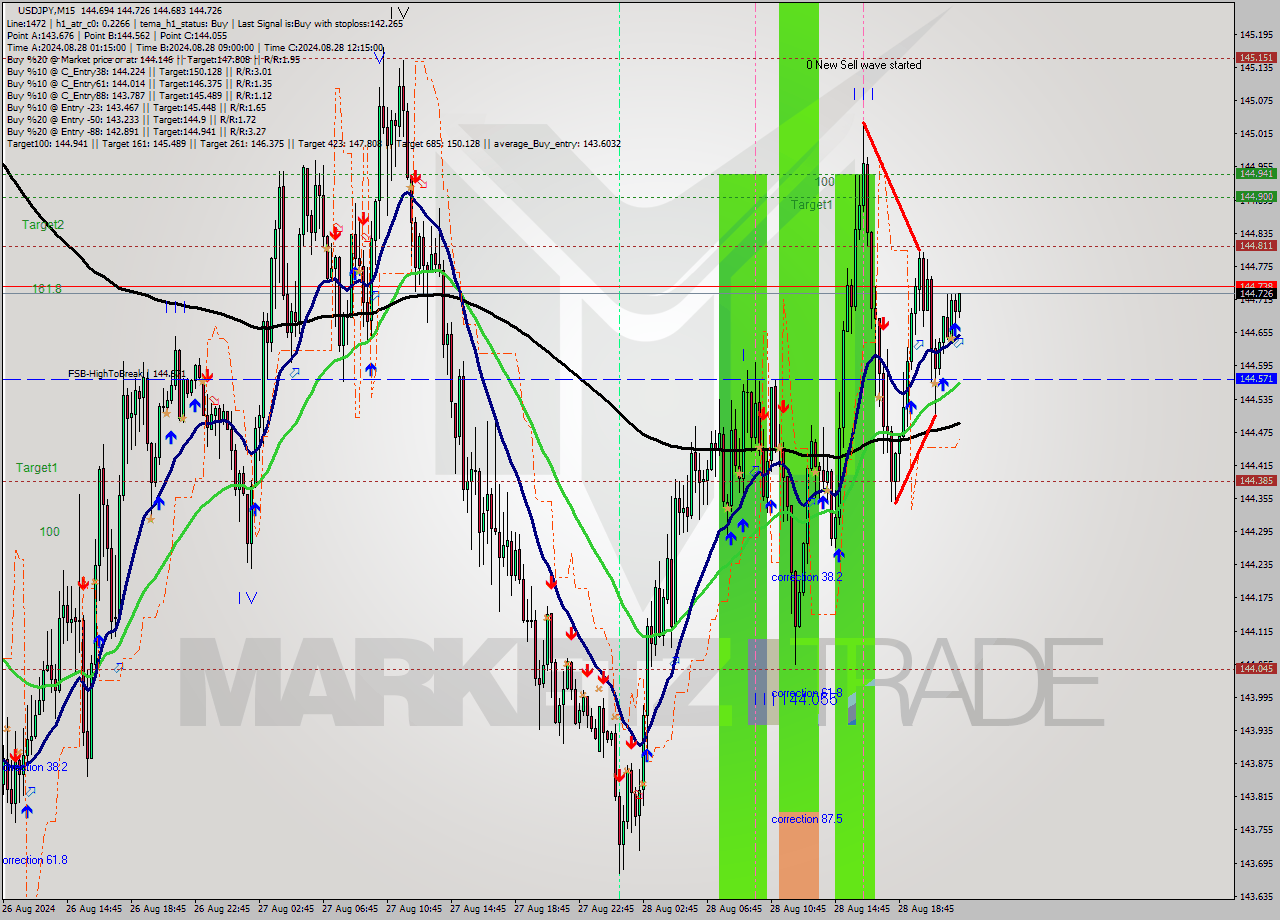
Task: Click the '28 Aug 10:45' time label
Action: click(798, 909)
